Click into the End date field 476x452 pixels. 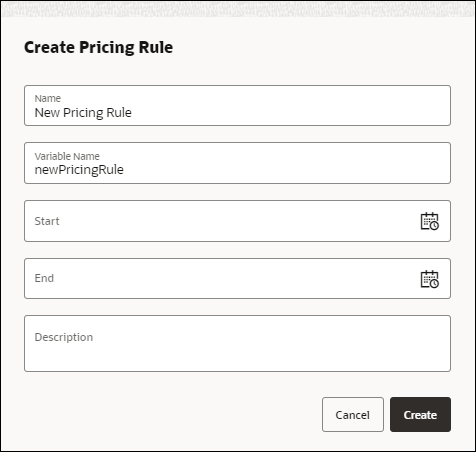click(x=237, y=278)
